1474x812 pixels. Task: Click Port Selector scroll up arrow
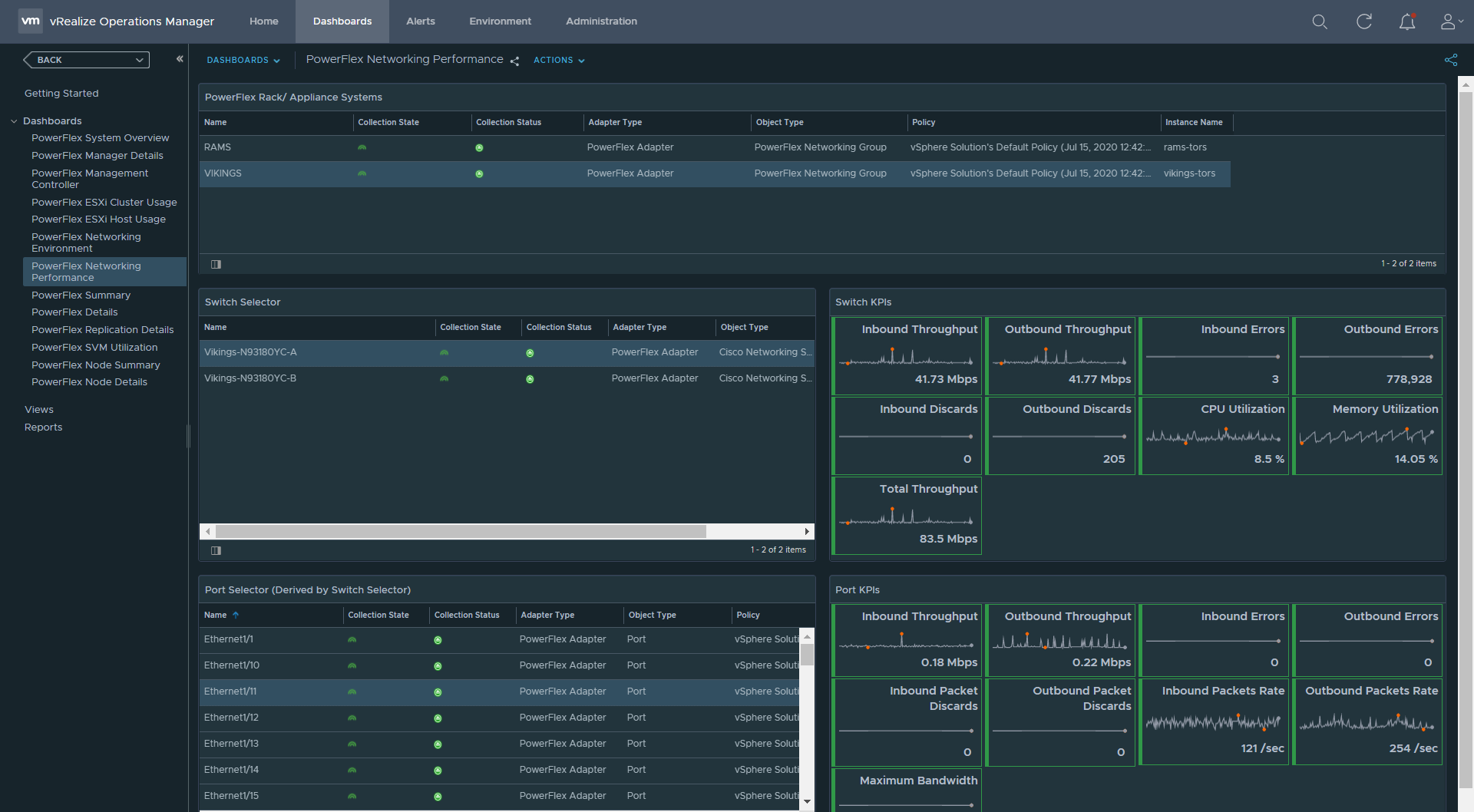(x=807, y=636)
